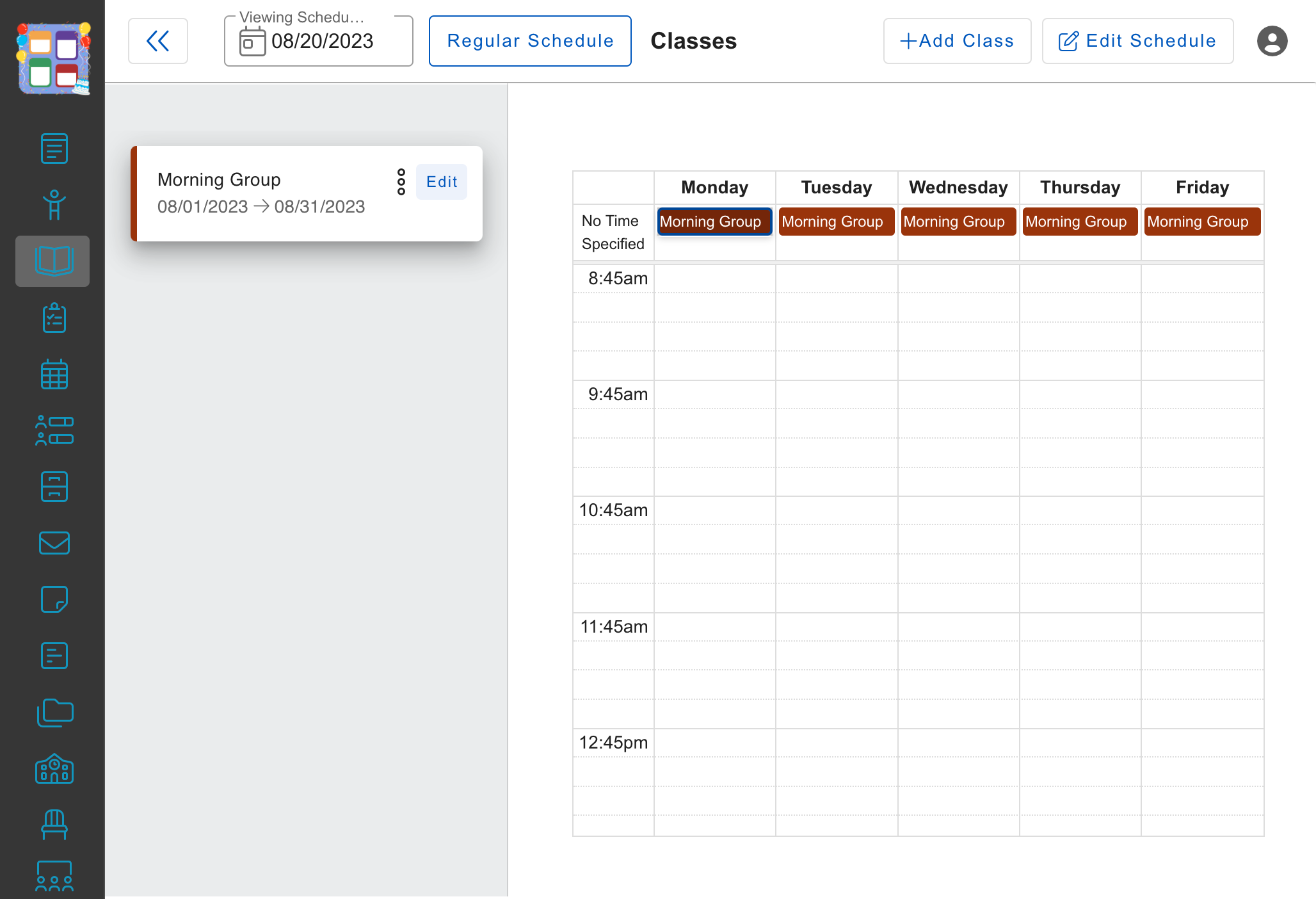1316x899 pixels.
Task: Open the classroom audience sidebar icon
Action: (x=54, y=876)
